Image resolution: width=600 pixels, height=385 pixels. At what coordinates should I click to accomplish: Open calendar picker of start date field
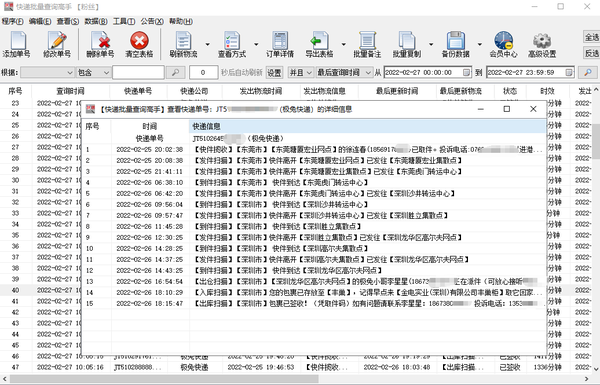coord(466,72)
